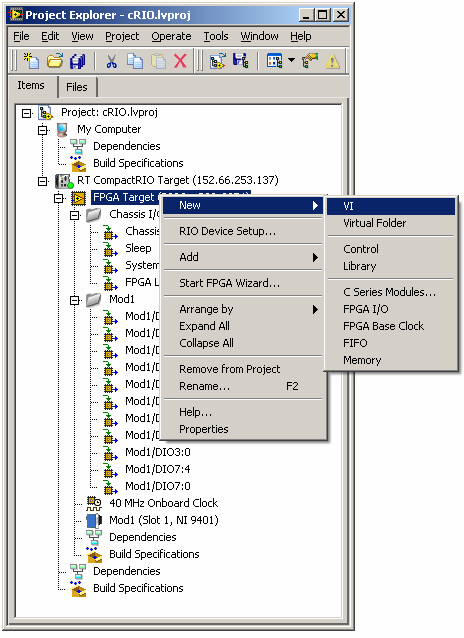
Task: Click RIO Device Setup... menu entry
Action: (243, 231)
